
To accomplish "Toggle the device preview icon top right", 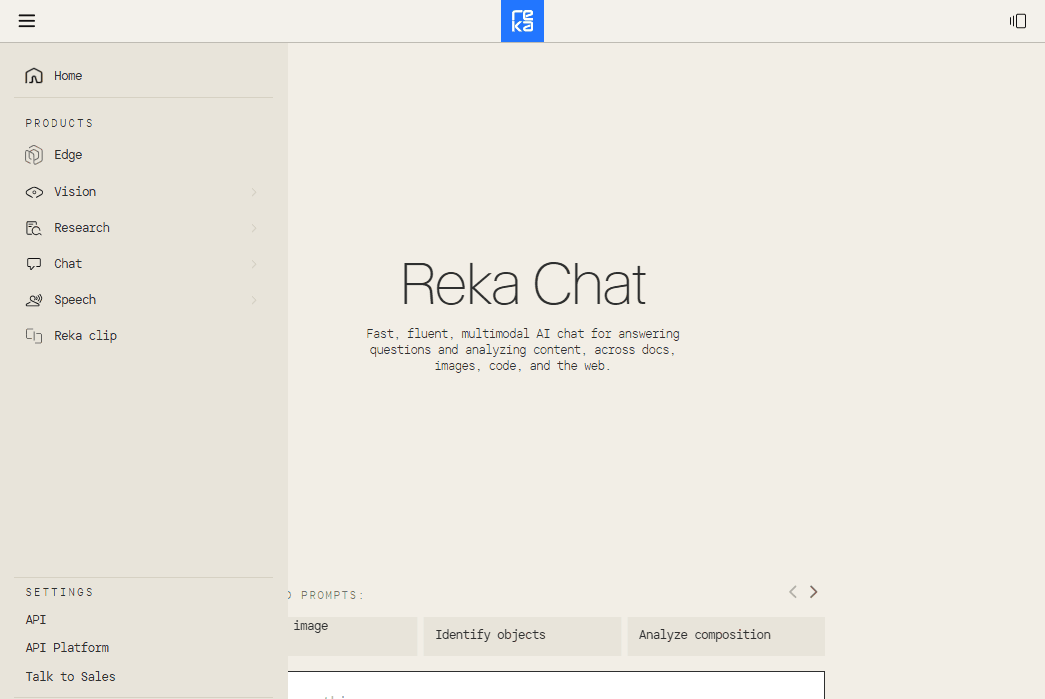I will 1017,20.
